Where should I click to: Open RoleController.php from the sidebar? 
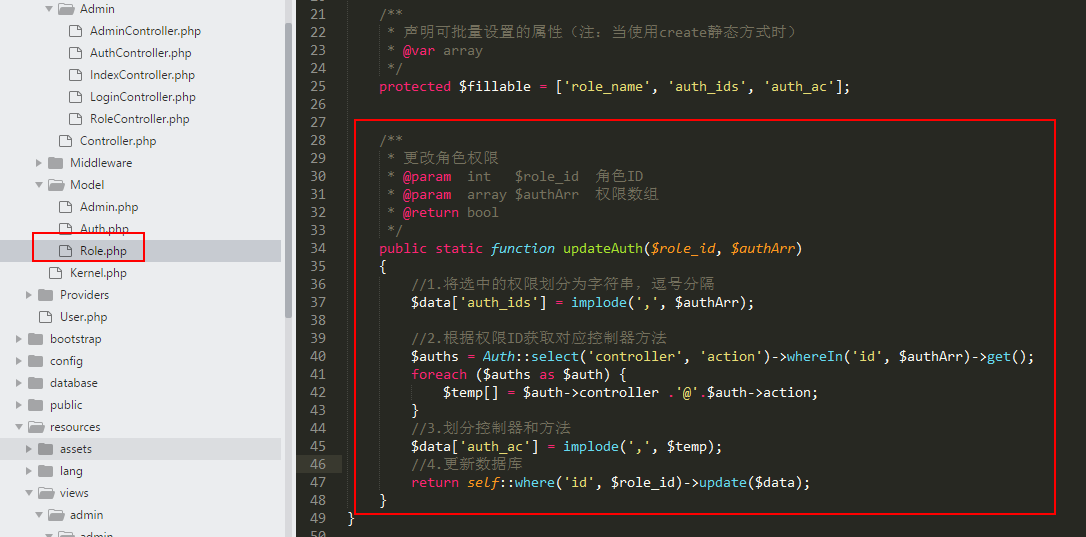[139, 119]
